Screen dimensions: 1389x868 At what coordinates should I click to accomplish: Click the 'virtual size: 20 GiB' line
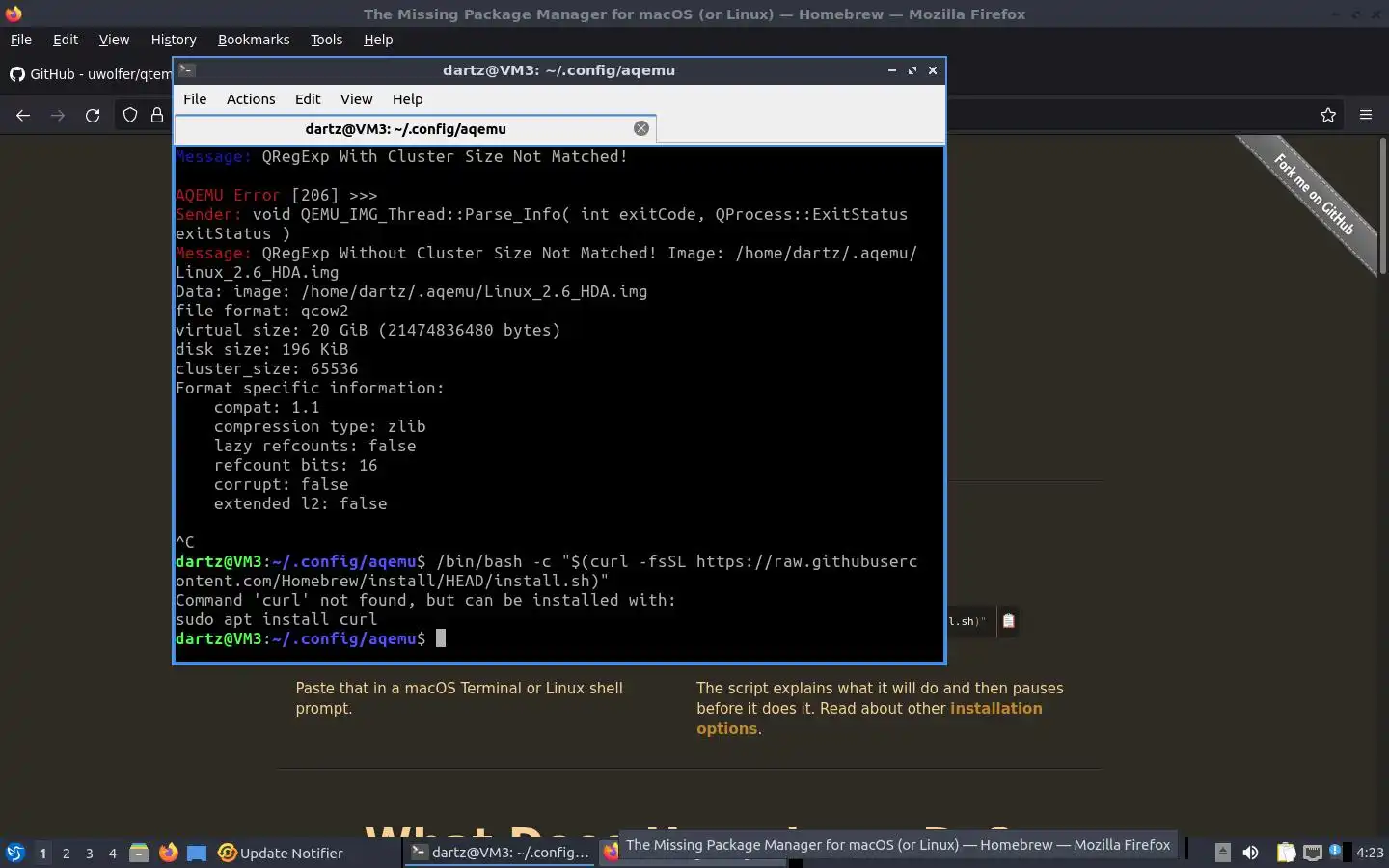coord(368,330)
